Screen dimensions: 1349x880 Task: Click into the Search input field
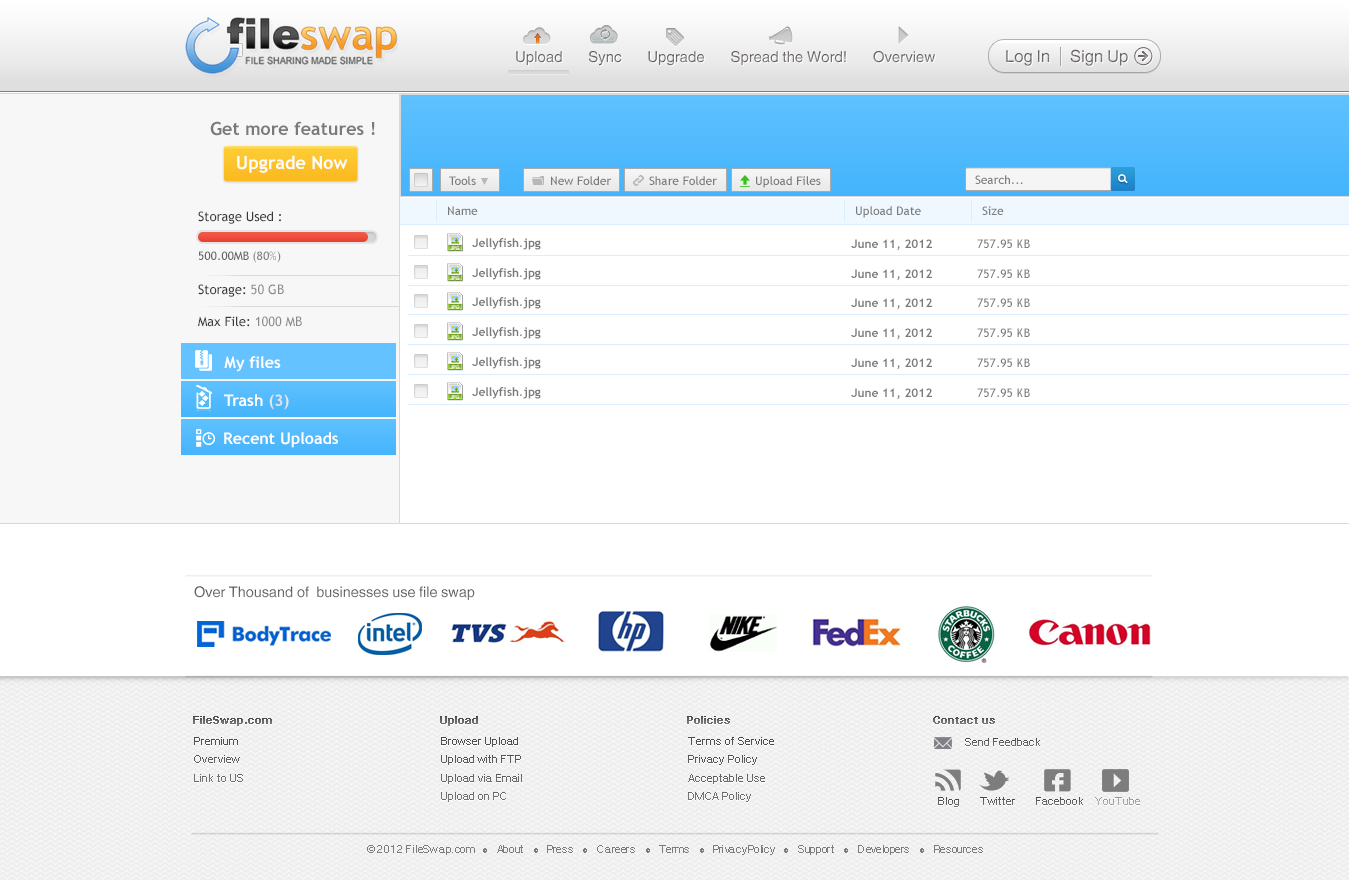click(x=1037, y=180)
